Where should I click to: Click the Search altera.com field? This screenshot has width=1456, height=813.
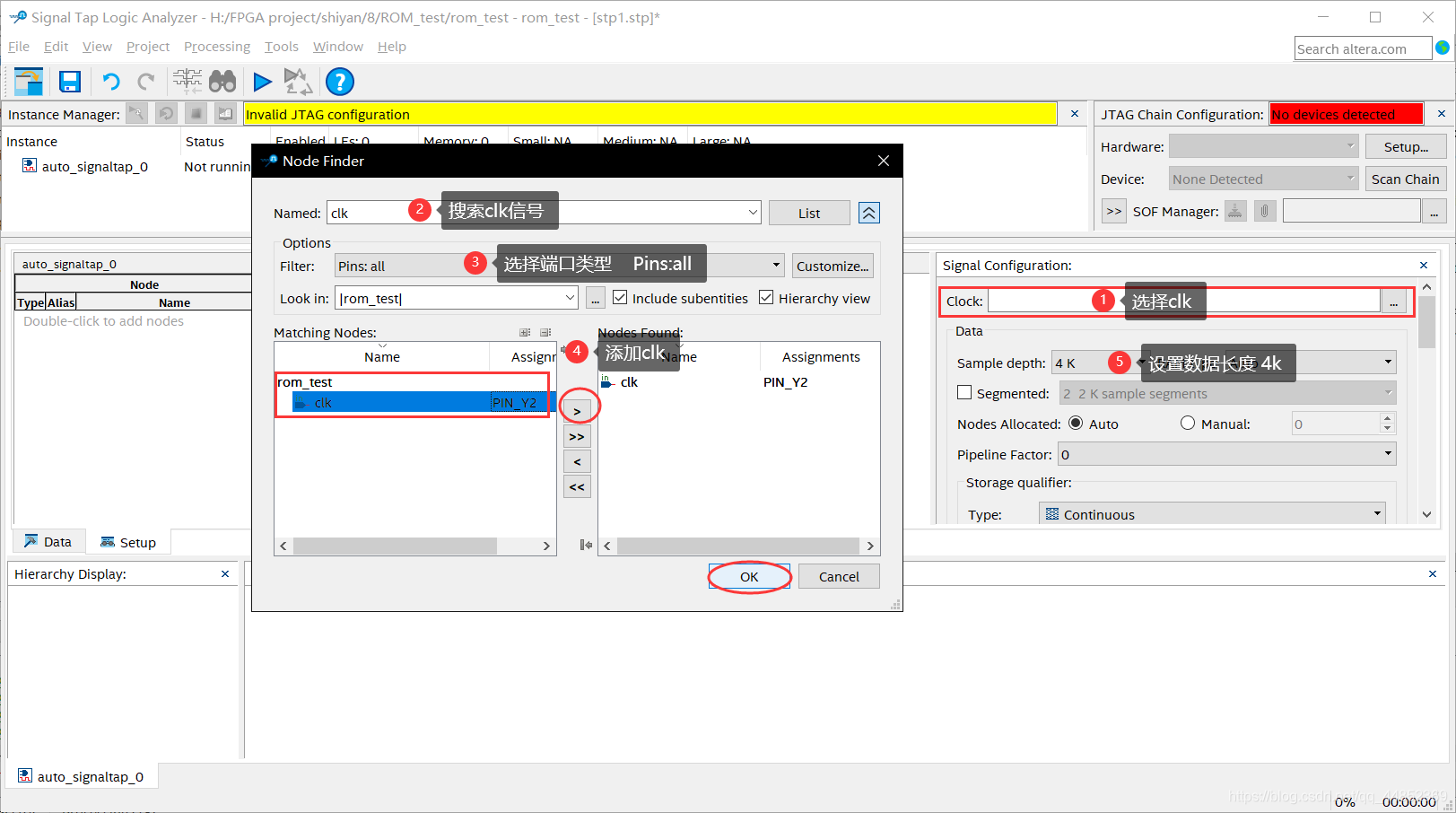click(x=1363, y=48)
